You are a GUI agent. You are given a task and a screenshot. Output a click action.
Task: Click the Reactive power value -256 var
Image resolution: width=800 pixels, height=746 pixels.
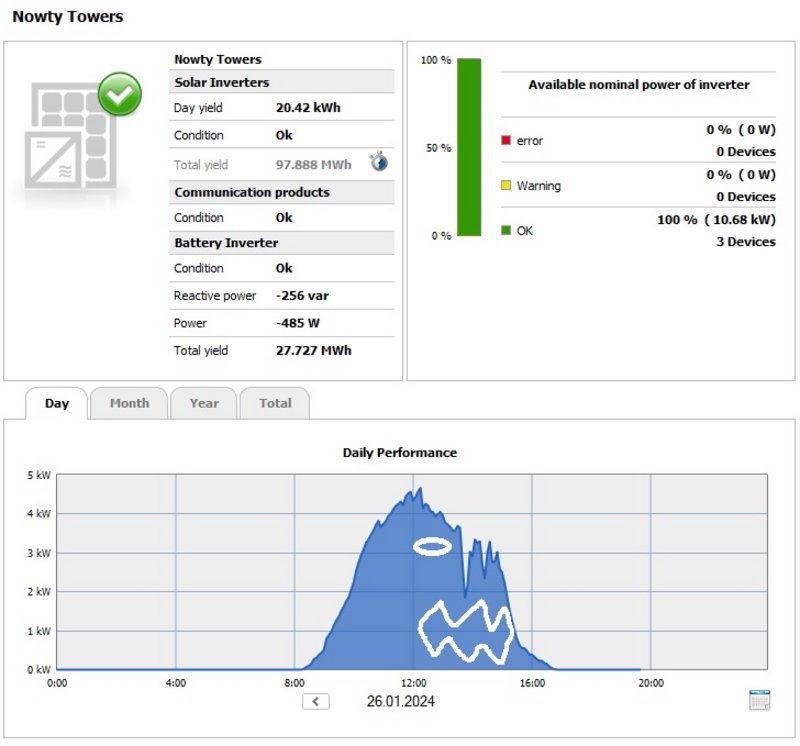click(x=303, y=296)
